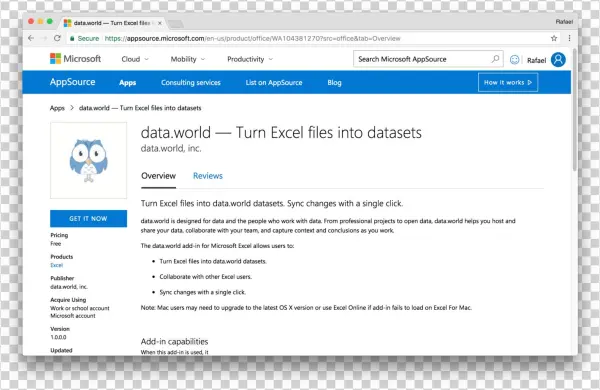Viewport: 600px width, 390px height.
Task: Click the How it works button
Action: [x=508, y=82]
